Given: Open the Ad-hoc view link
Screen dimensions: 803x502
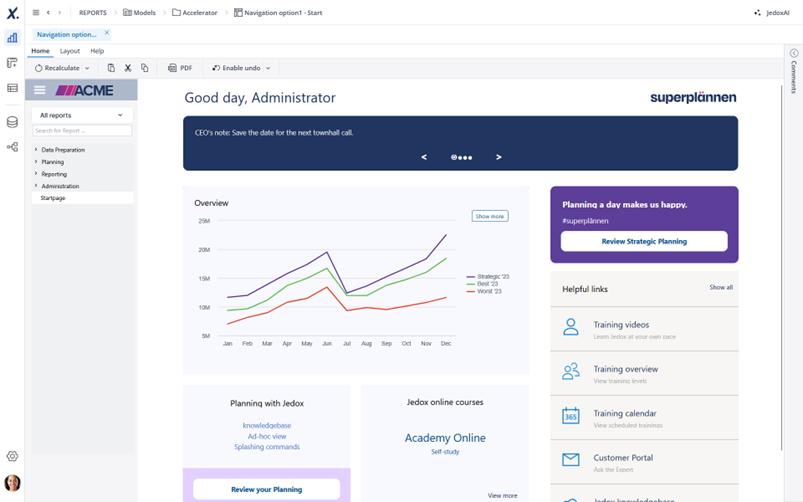Looking at the screenshot, I should pos(267,436).
